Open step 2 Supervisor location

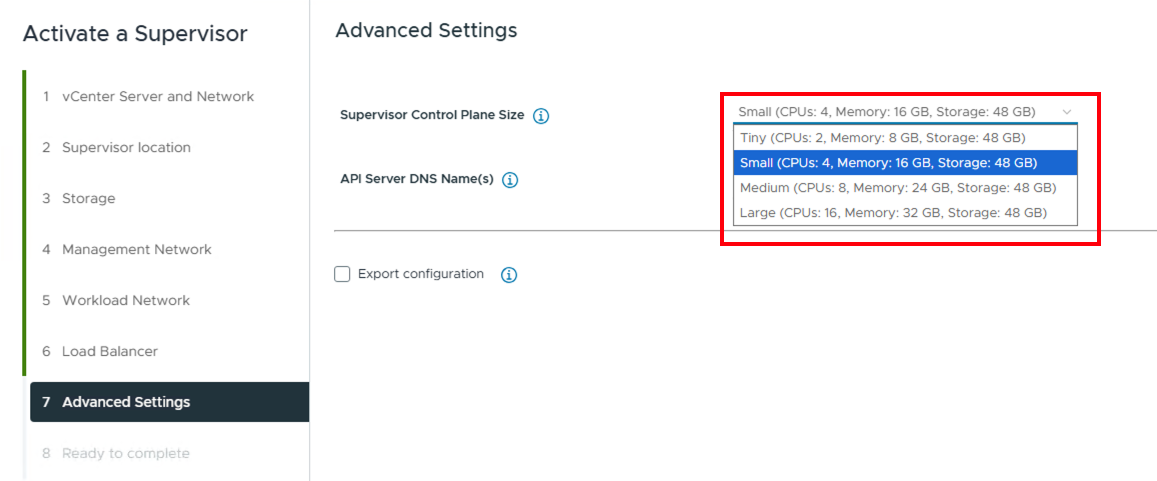tap(126, 148)
